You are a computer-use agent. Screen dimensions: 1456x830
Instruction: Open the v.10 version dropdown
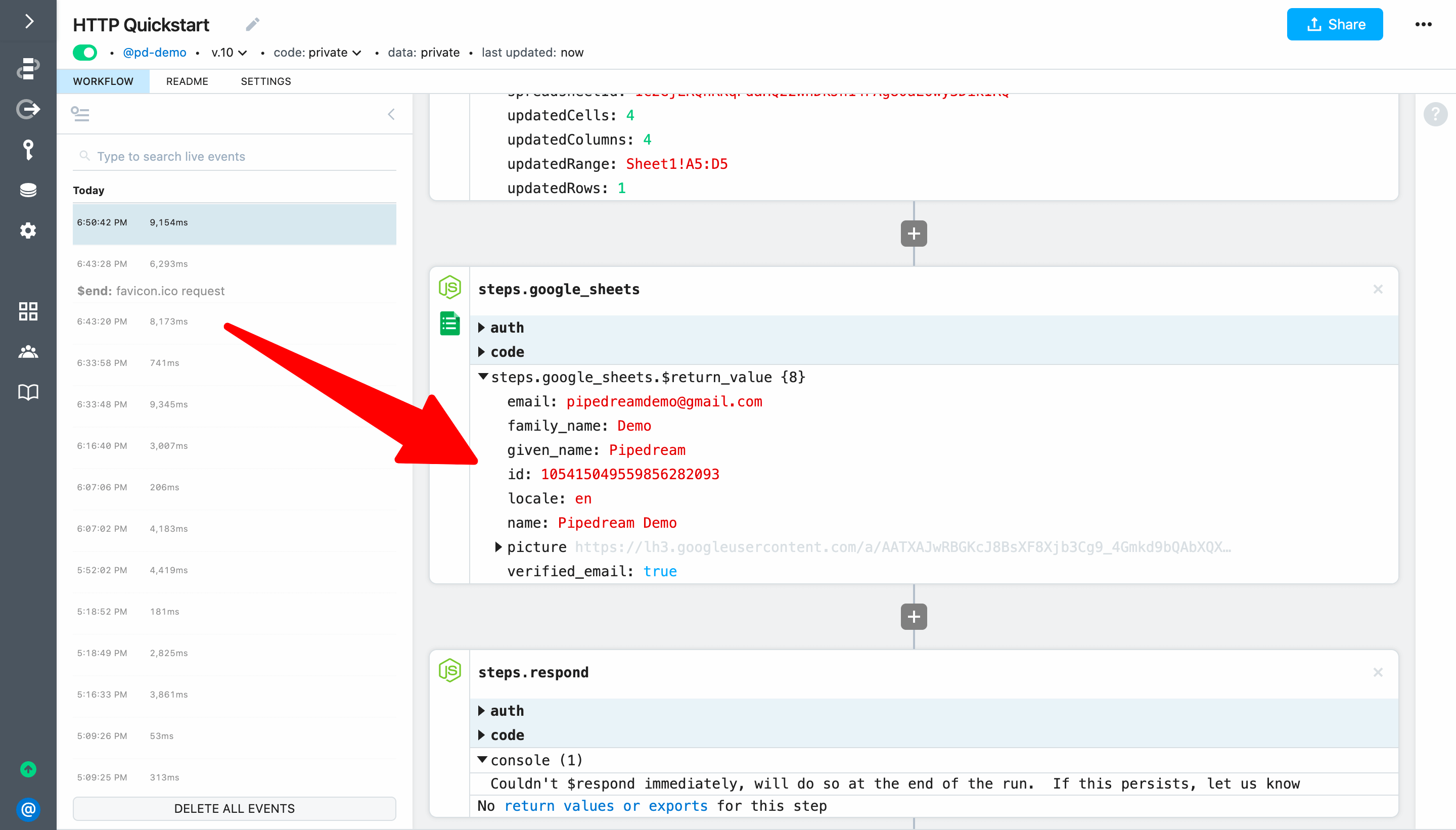tap(229, 53)
